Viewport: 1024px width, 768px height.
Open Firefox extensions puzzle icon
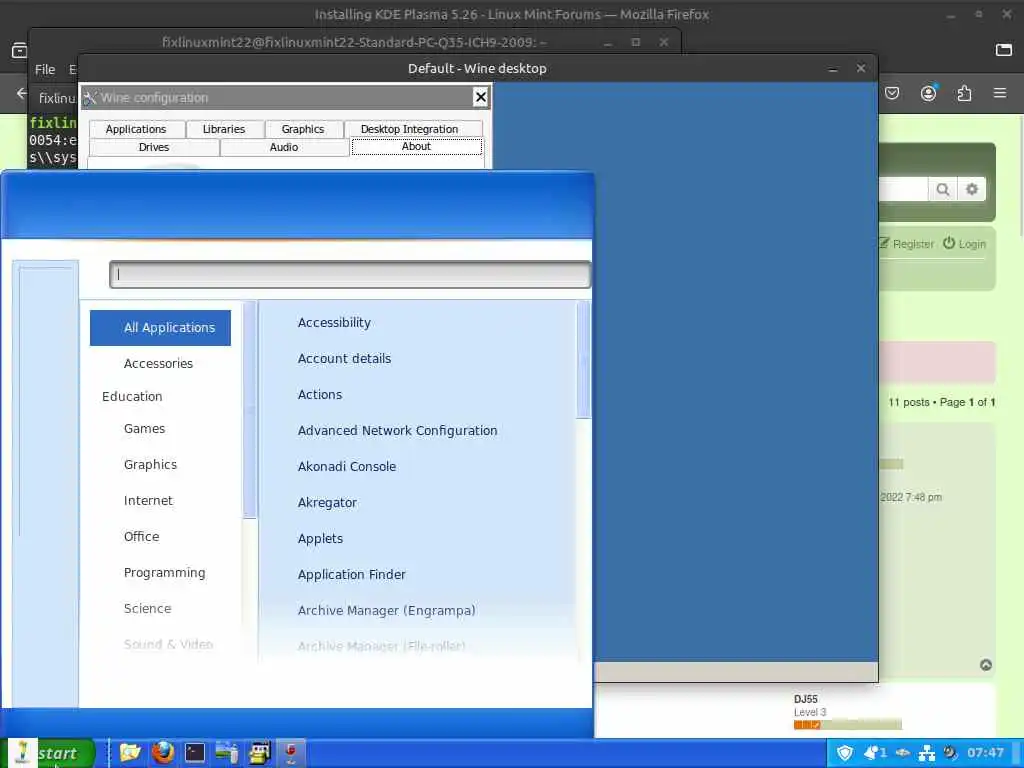coord(964,93)
